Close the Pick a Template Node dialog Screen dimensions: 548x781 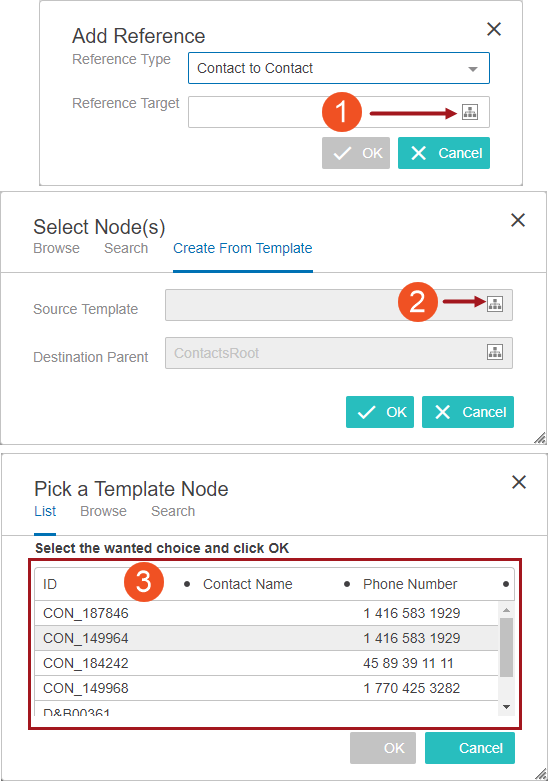(519, 482)
